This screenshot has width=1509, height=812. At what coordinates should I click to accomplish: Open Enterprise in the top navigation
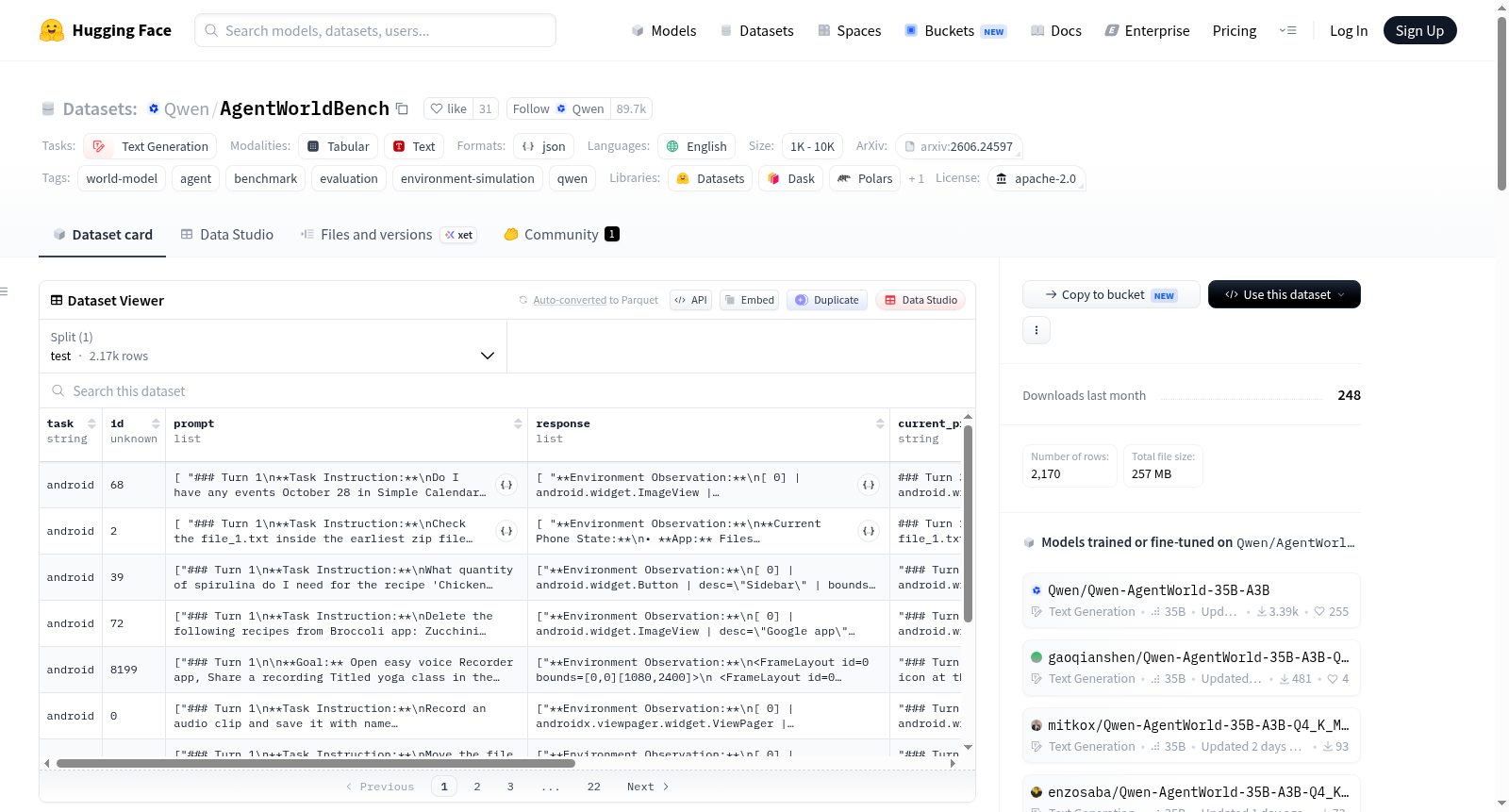tap(1148, 31)
